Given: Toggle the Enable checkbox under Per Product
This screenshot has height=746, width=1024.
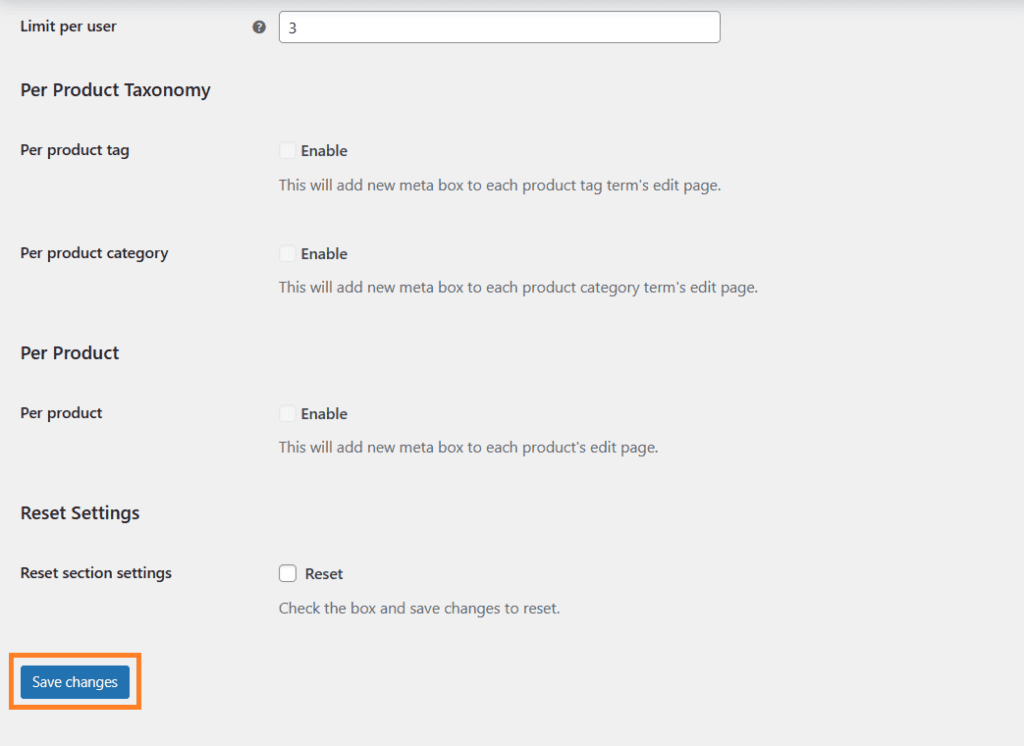Looking at the screenshot, I should [x=287, y=413].
